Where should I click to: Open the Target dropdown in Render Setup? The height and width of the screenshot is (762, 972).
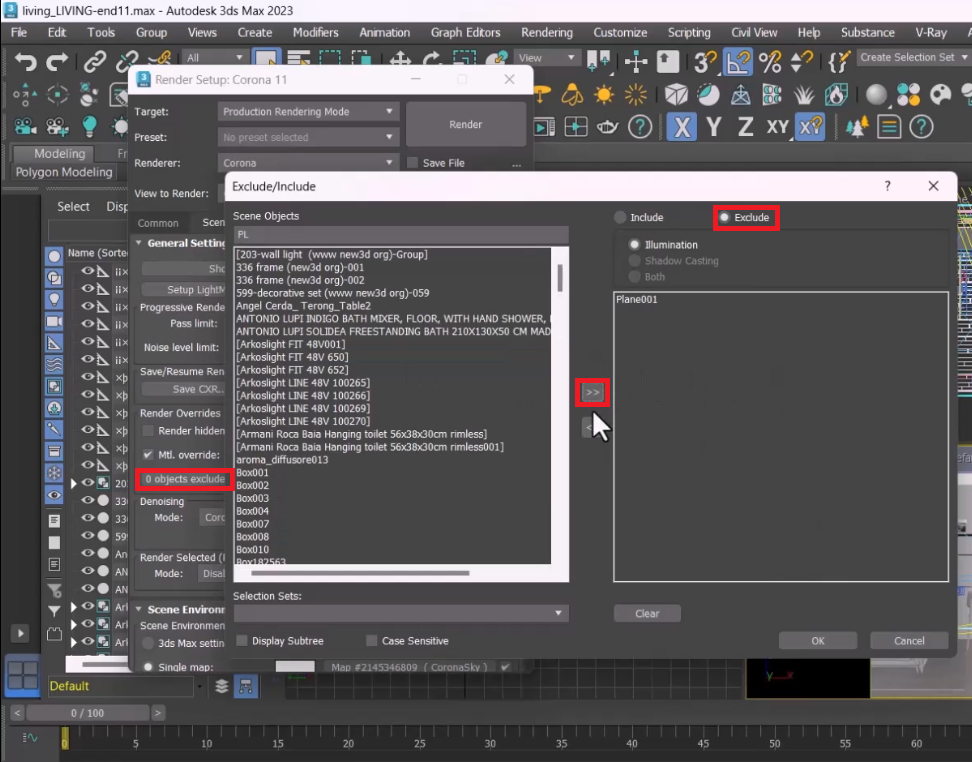(x=308, y=112)
